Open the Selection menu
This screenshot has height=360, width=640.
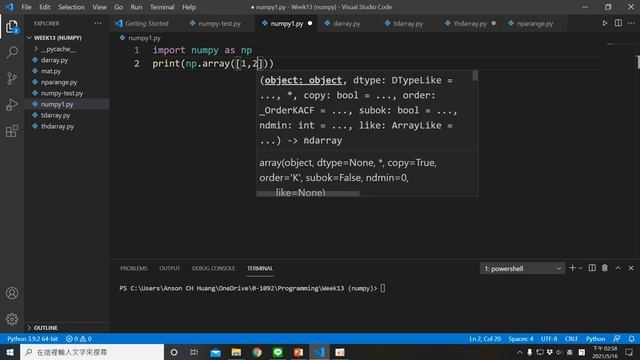[71, 7]
